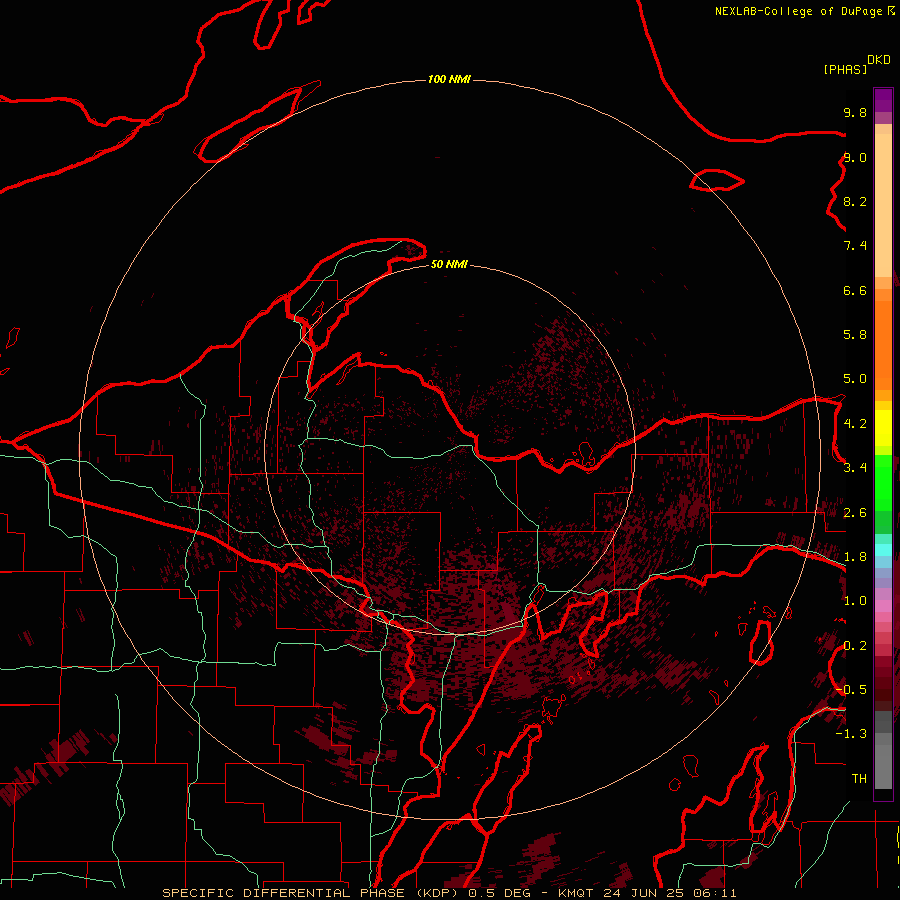Click the [PHAS] label above the color scale
The width and height of the screenshot is (900, 900).
(x=845, y=70)
